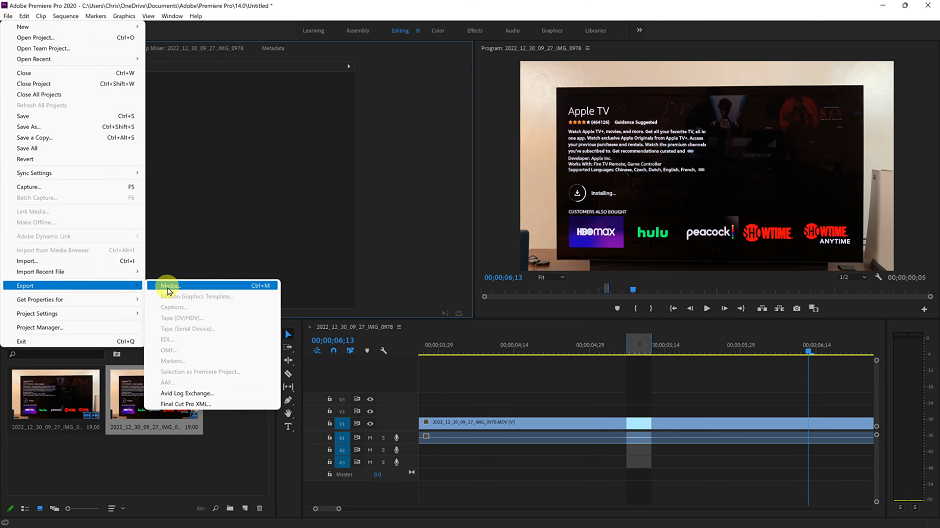Click Mark Out button

pos(651,308)
